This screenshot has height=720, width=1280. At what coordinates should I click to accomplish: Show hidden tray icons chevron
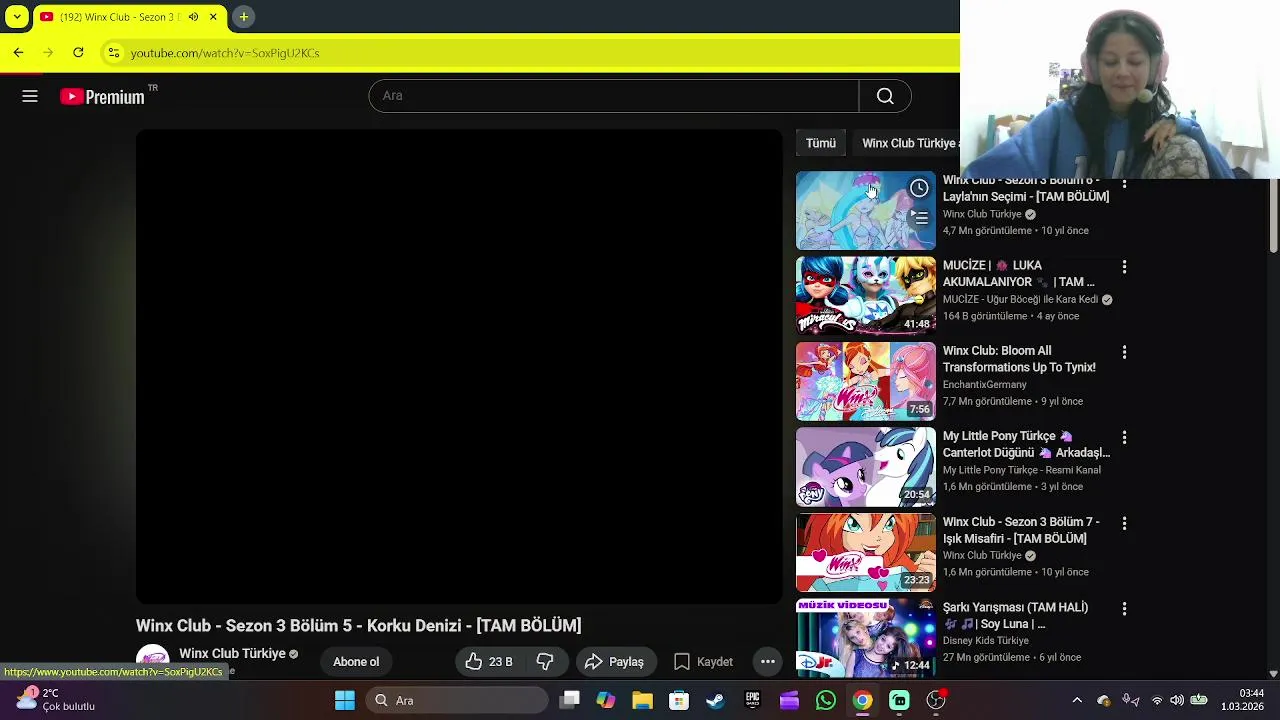(1077, 701)
